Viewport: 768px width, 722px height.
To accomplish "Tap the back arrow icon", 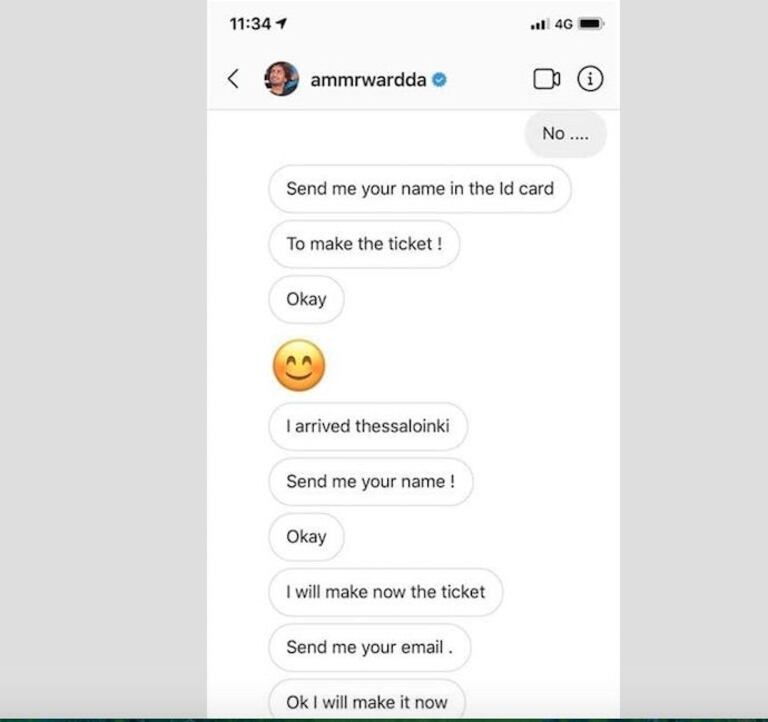I will pyautogui.click(x=233, y=79).
